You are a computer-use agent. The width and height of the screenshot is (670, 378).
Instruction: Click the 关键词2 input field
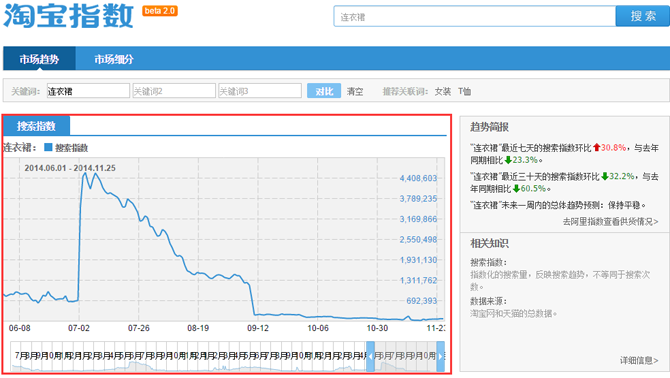tap(174, 91)
